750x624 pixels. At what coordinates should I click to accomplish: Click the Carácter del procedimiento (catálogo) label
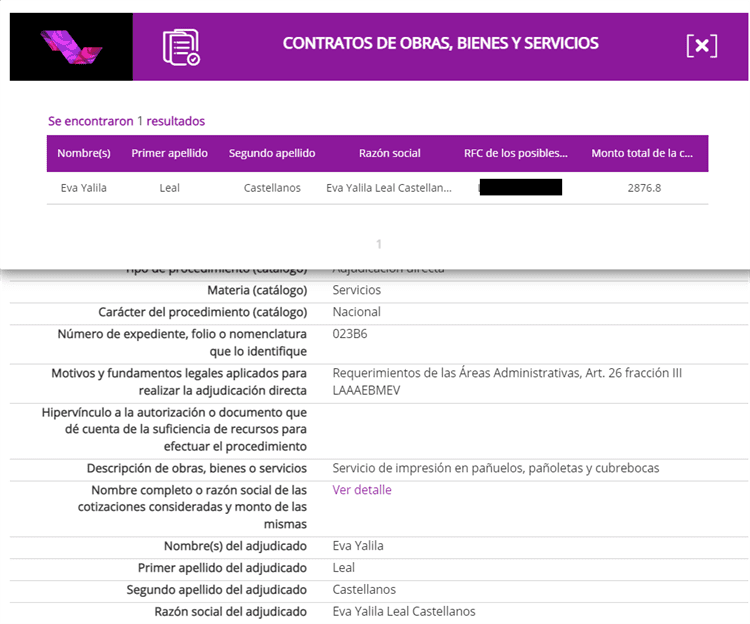pos(203,312)
